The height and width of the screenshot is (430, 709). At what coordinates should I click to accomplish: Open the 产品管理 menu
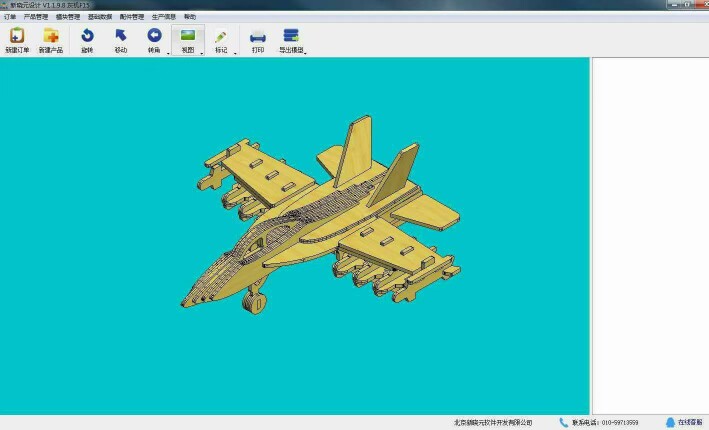tap(36, 17)
